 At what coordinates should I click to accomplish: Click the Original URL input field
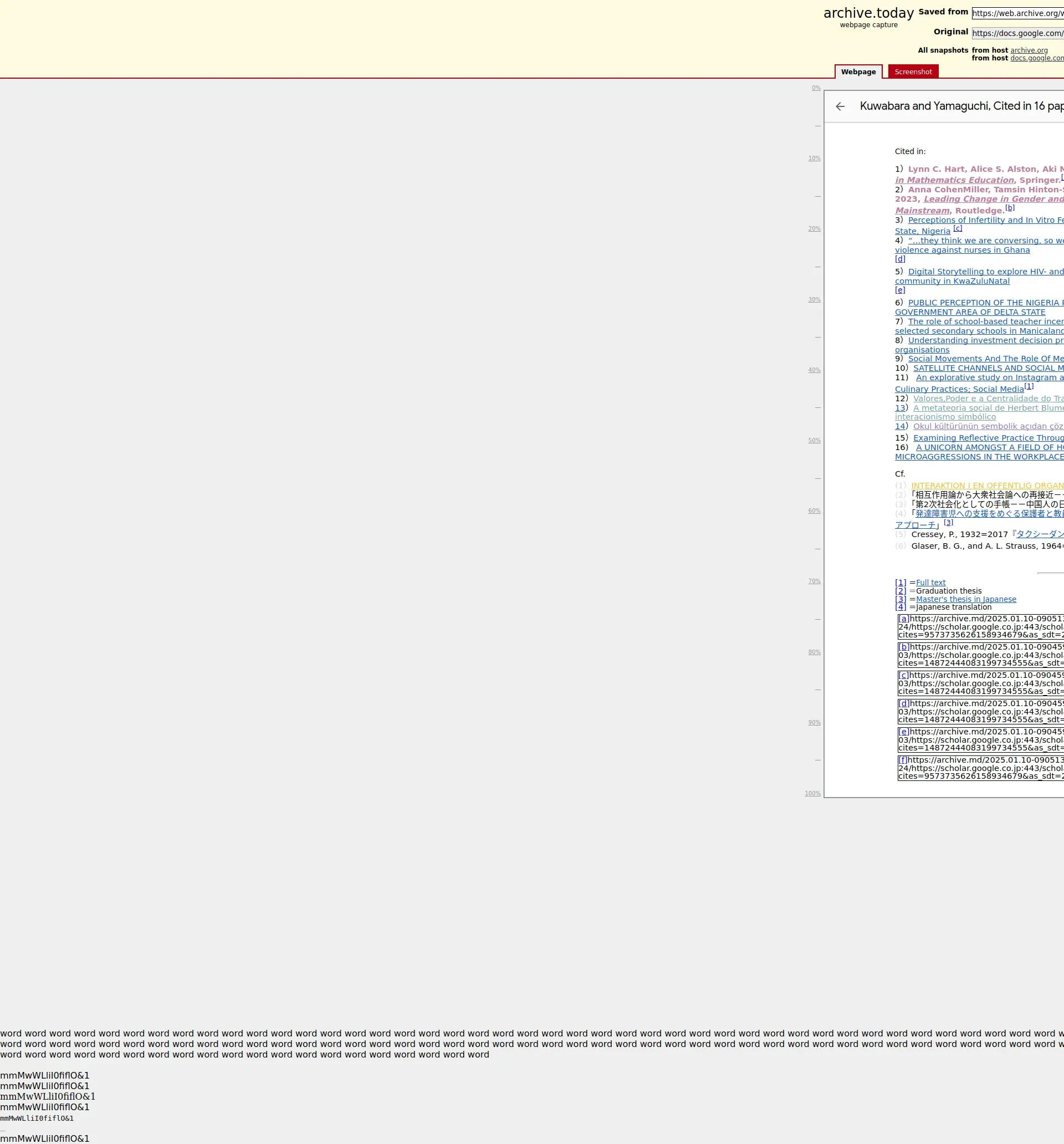[1017, 33]
